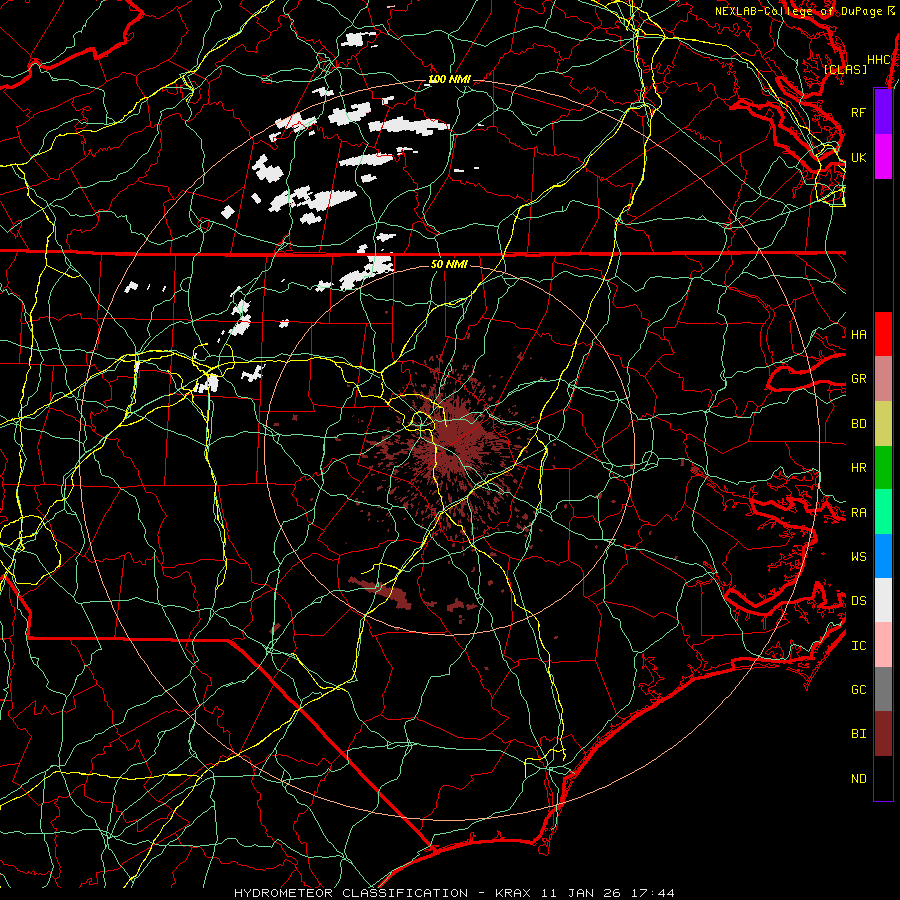900x900 pixels.
Task: Click the HR green legend swatch
Action: (883, 467)
